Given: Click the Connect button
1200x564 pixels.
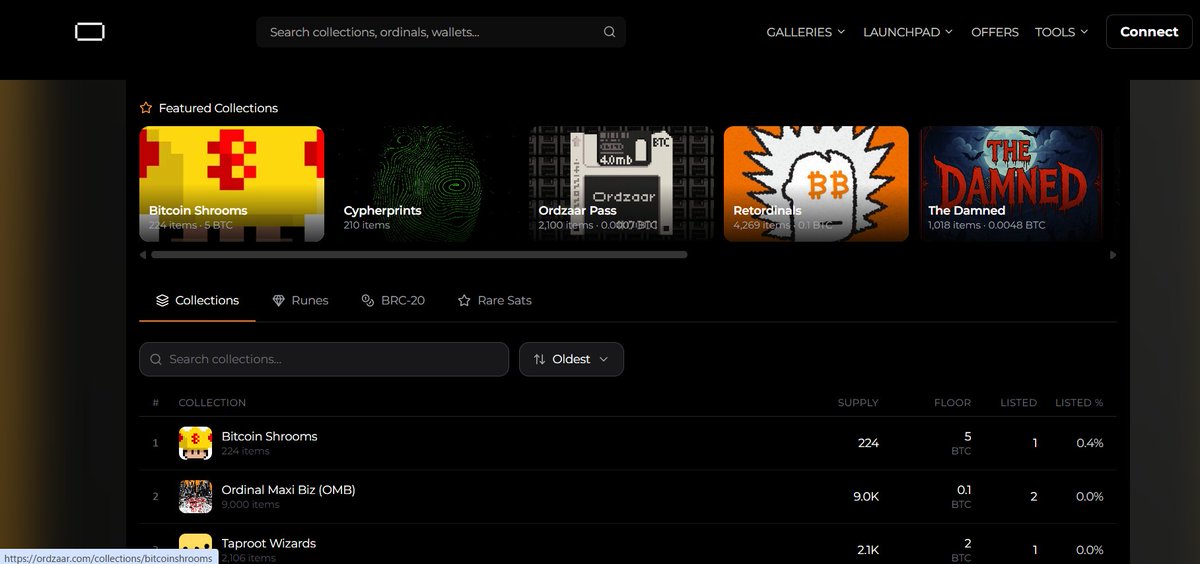Looking at the screenshot, I should pos(1149,32).
